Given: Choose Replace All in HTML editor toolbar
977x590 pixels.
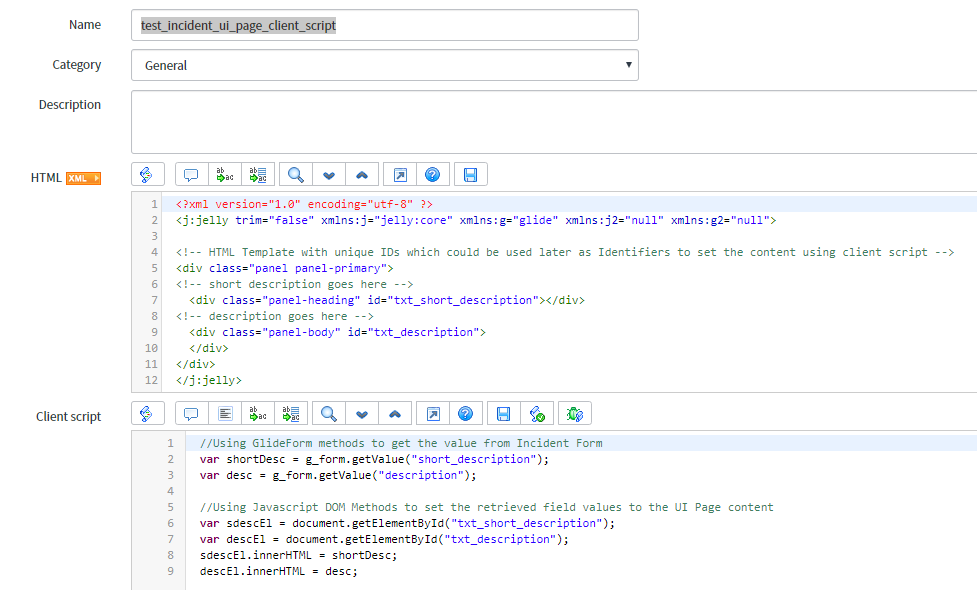Looking at the screenshot, I should [258, 174].
